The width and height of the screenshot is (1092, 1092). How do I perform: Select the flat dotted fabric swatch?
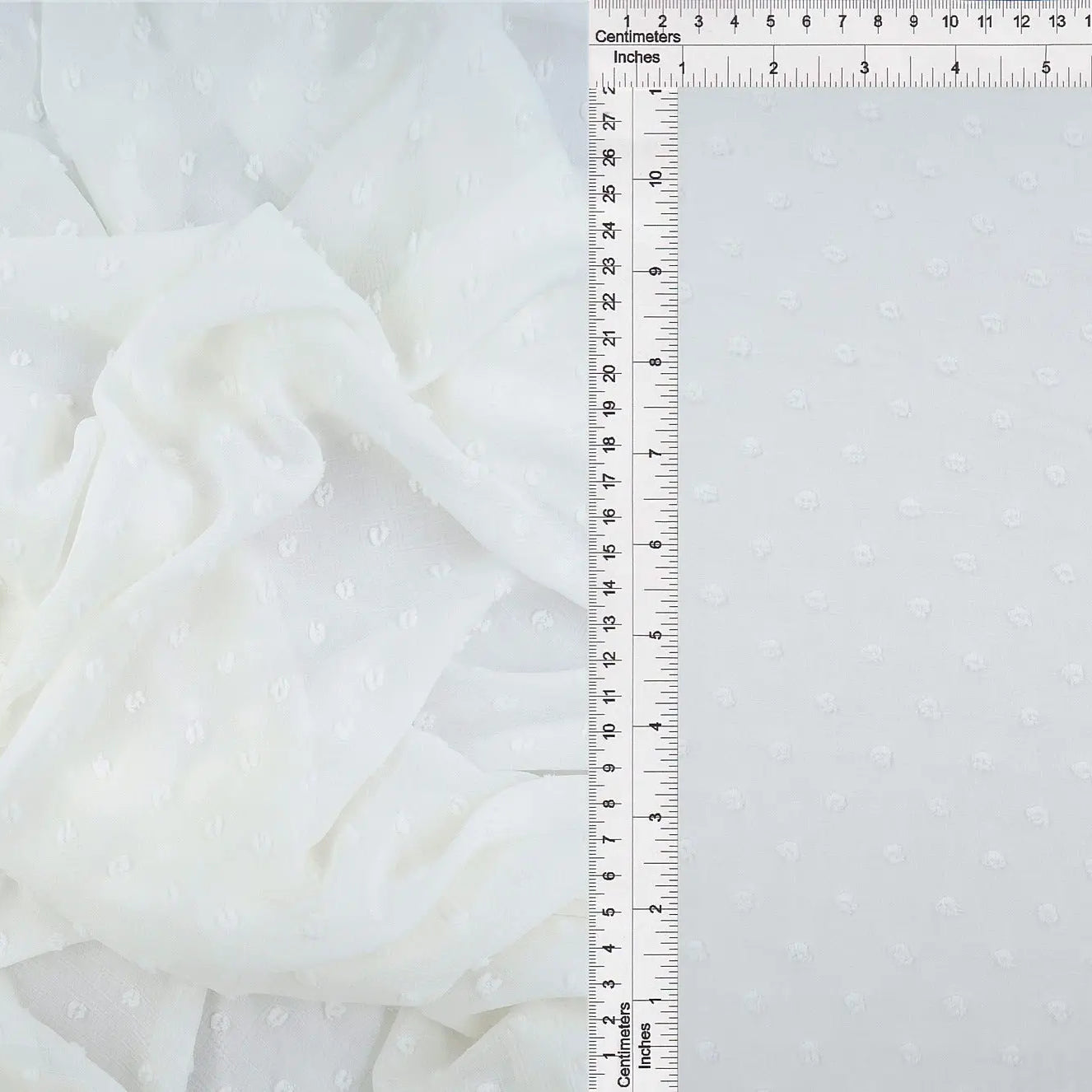point(885,589)
